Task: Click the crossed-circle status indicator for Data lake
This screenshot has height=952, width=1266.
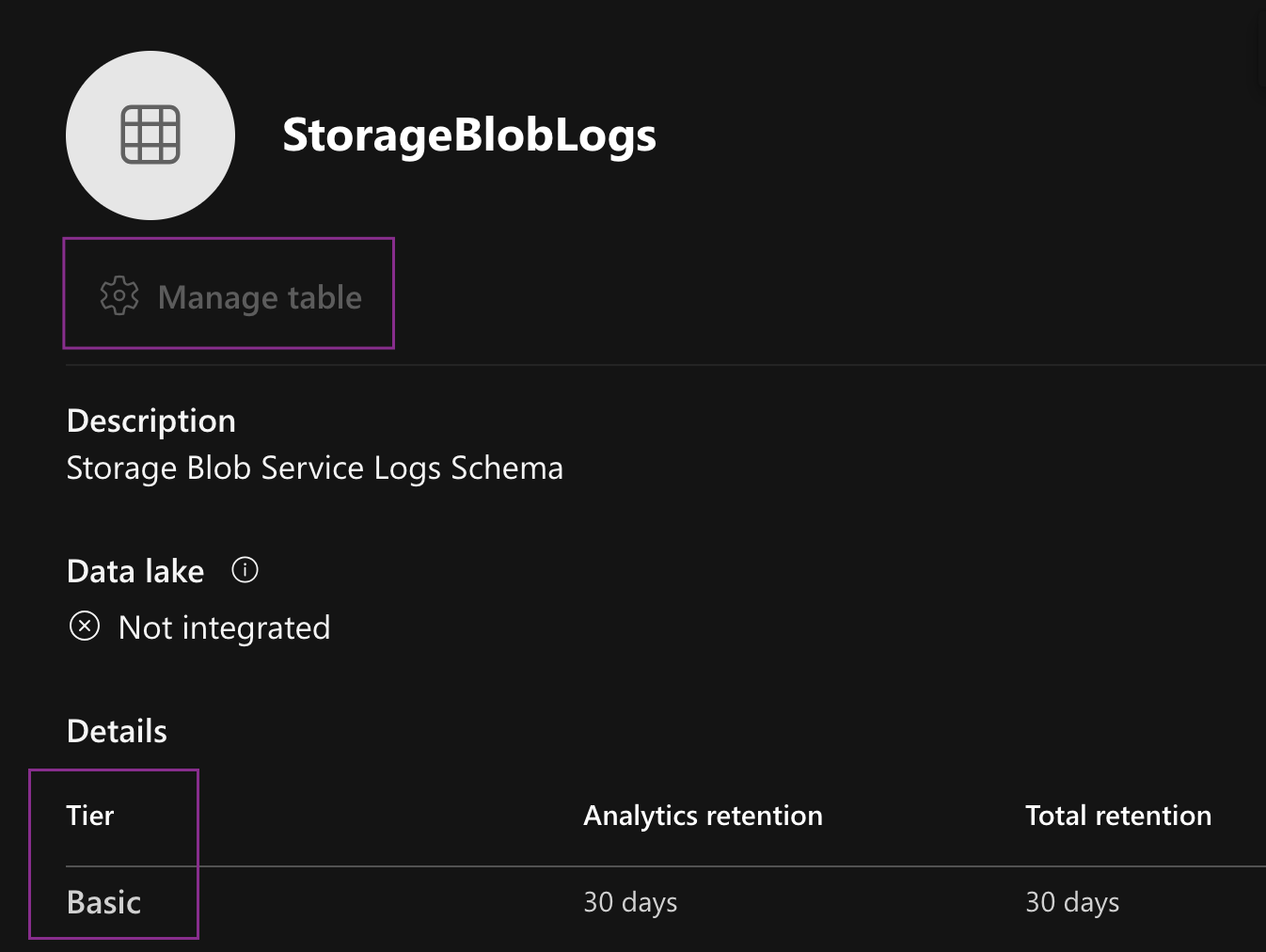Action: [85, 626]
